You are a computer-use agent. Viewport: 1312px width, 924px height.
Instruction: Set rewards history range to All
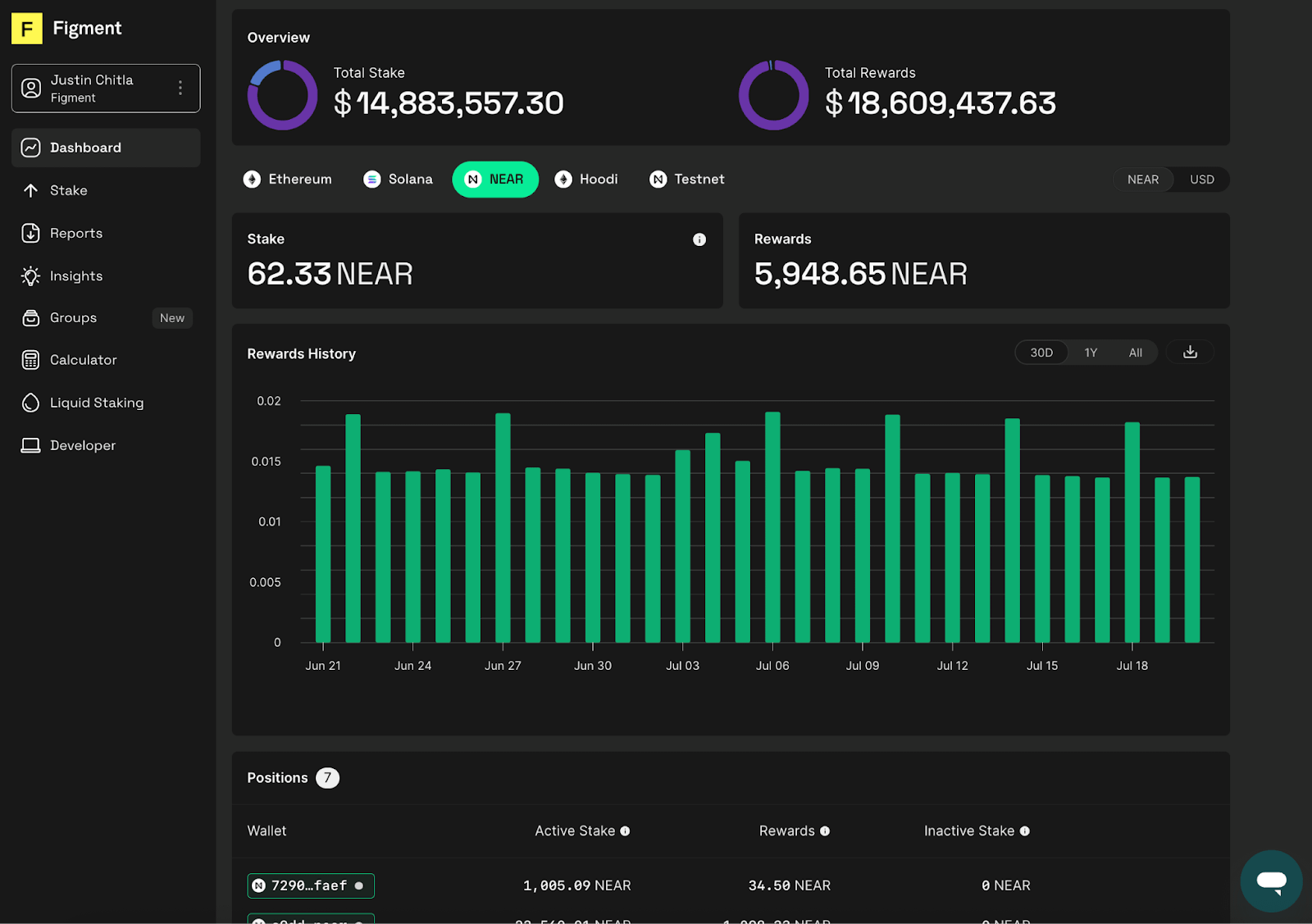(x=1136, y=353)
